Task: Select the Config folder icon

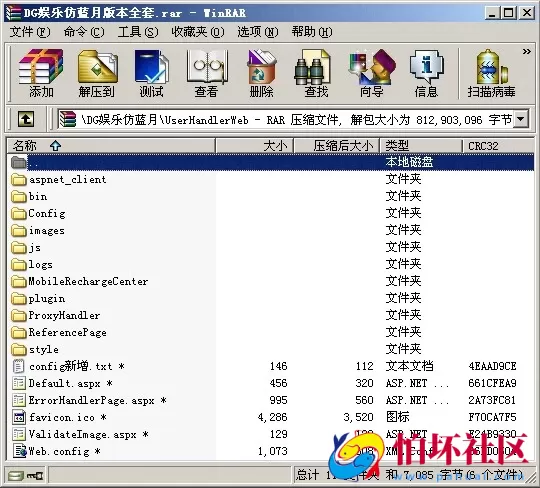Action: click(x=19, y=214)
